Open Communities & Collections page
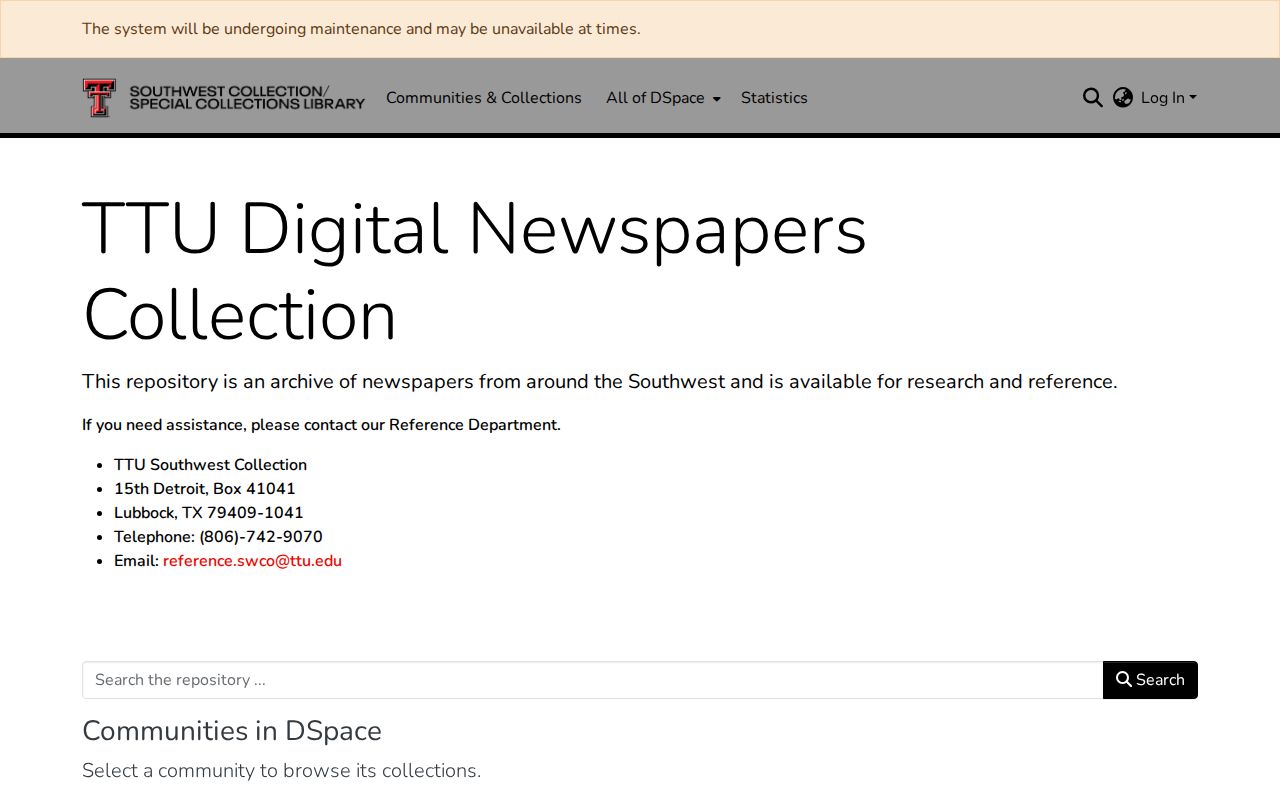1280x800 pixels. (x=484, y=98)
